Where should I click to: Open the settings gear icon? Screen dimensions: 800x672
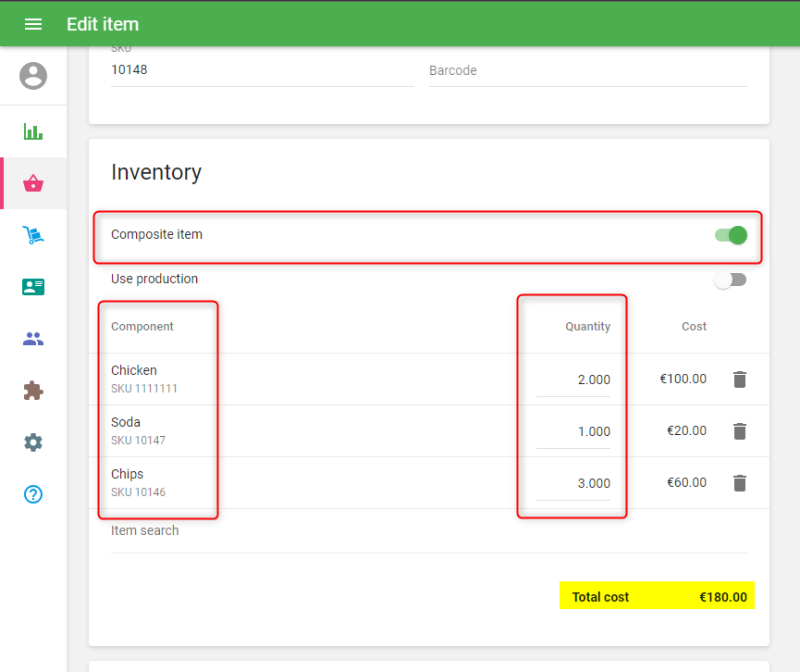coord(33,442)
